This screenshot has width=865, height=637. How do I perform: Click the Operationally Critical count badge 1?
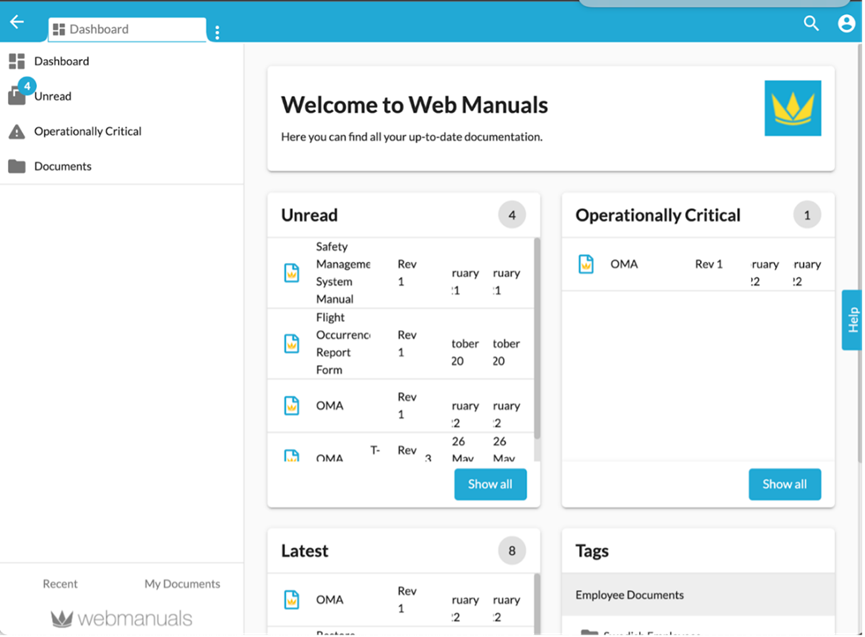807,215
